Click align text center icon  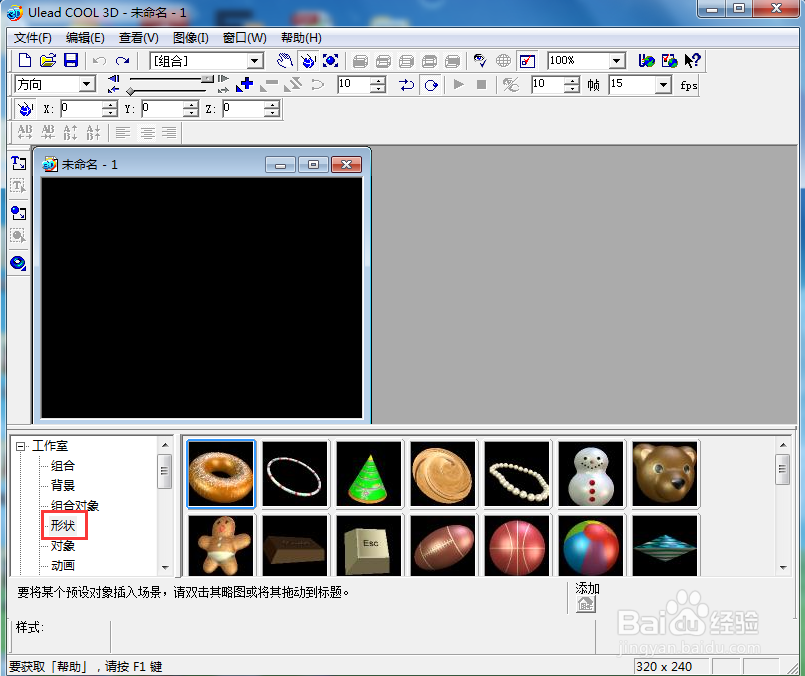[147, 133]
